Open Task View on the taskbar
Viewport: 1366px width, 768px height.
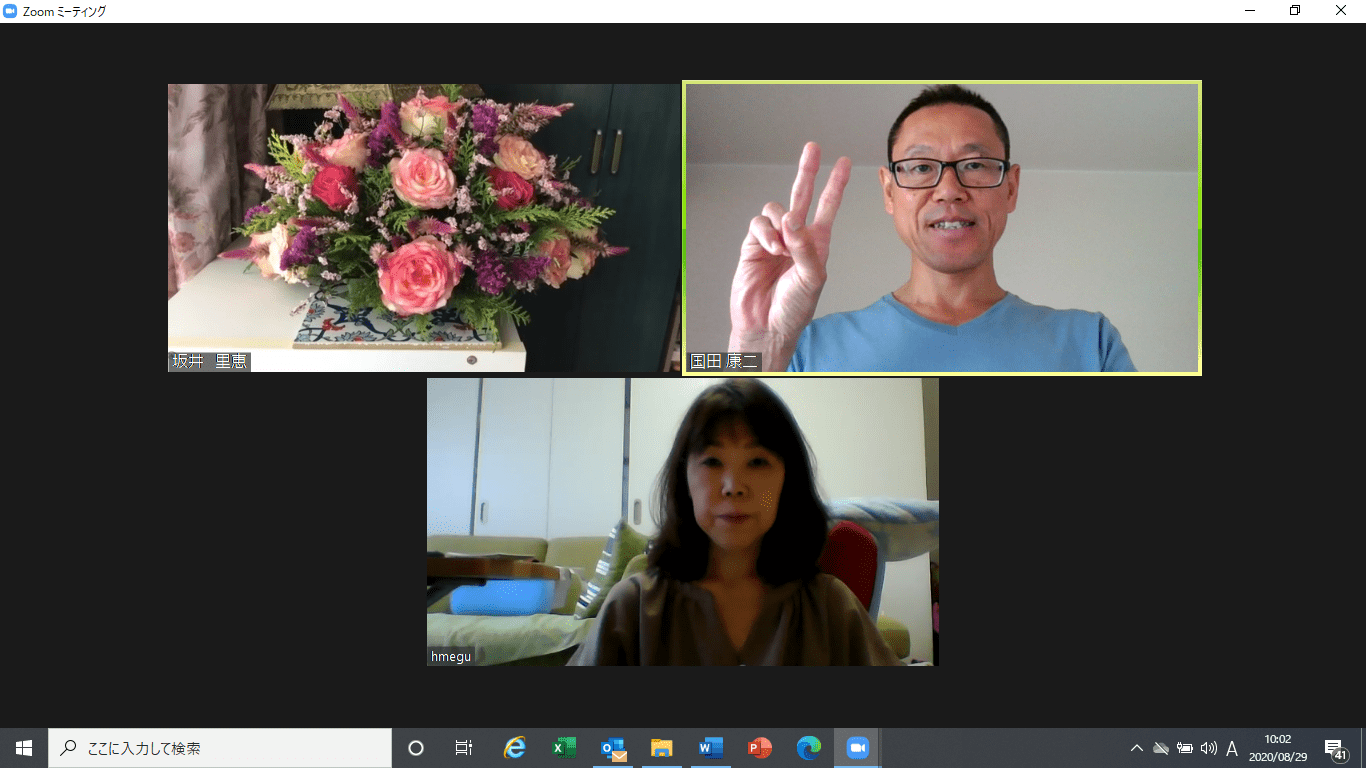[x=464, y=748]
